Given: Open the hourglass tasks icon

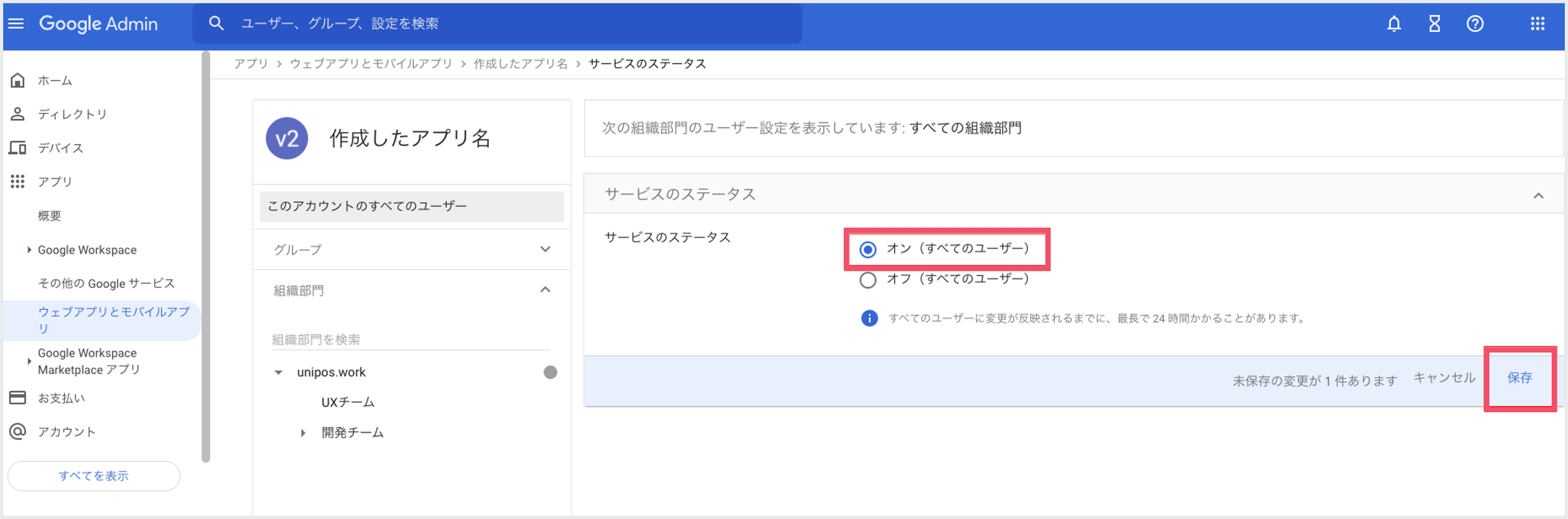Looking at the screenshot, I should click(x=1434, y=24).
